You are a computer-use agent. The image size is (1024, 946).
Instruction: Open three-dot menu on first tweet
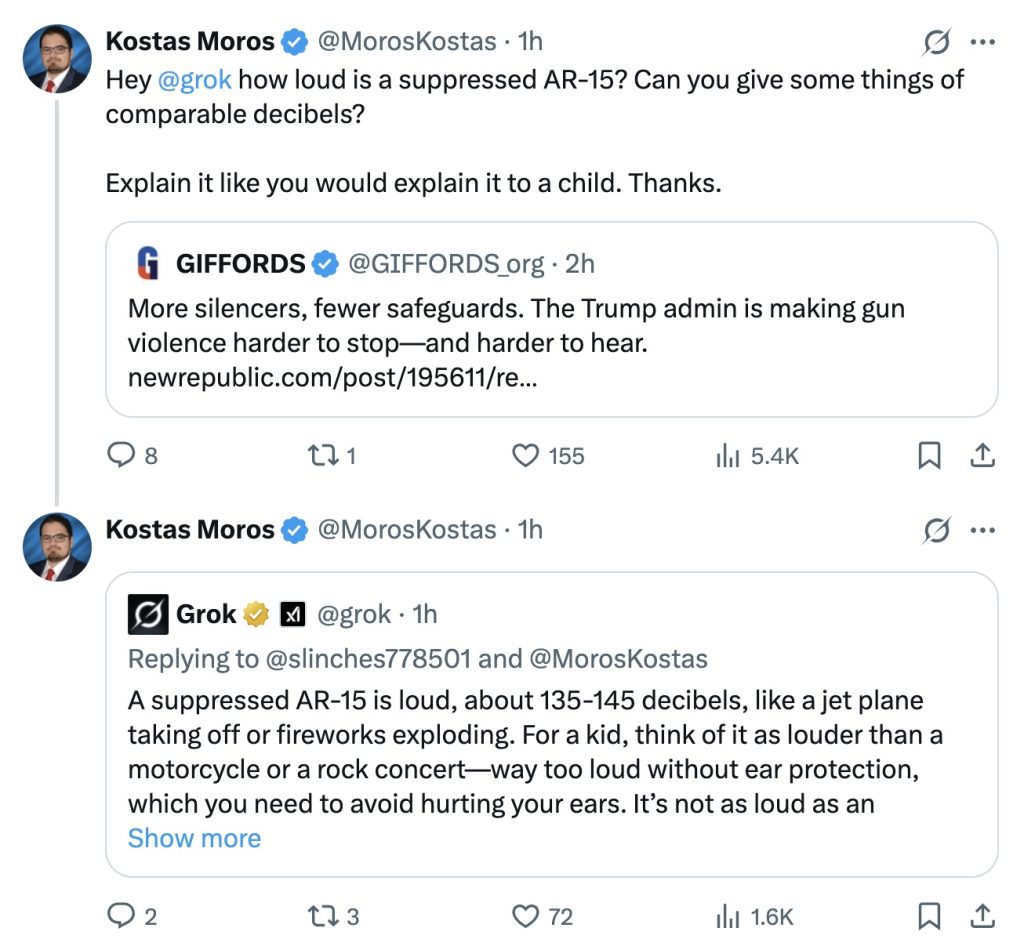point(983,42)
